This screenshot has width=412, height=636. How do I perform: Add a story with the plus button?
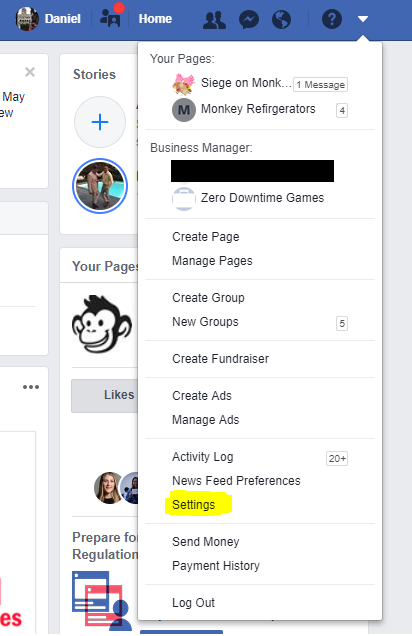pos(100,122)
